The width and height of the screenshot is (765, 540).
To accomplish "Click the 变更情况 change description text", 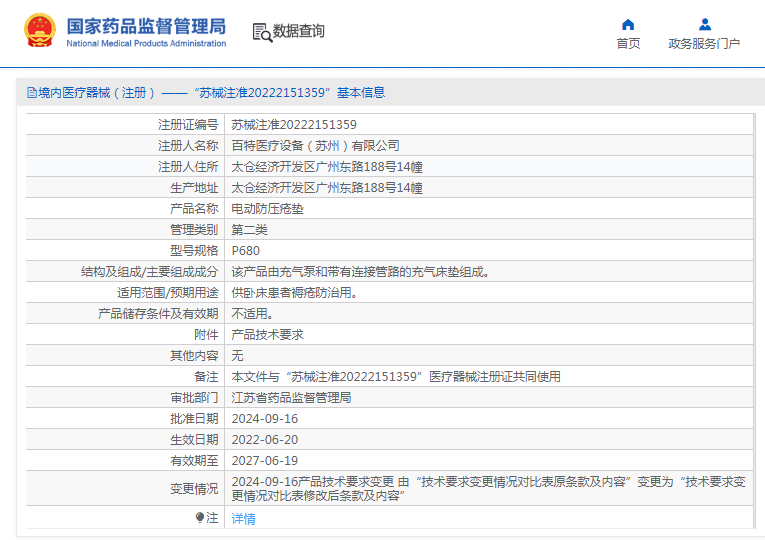I will (488, 488).
